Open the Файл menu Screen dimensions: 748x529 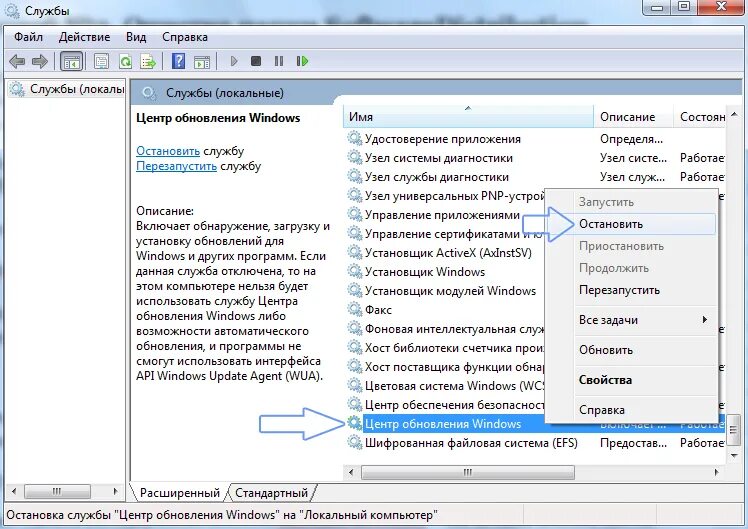click(28, 37)
